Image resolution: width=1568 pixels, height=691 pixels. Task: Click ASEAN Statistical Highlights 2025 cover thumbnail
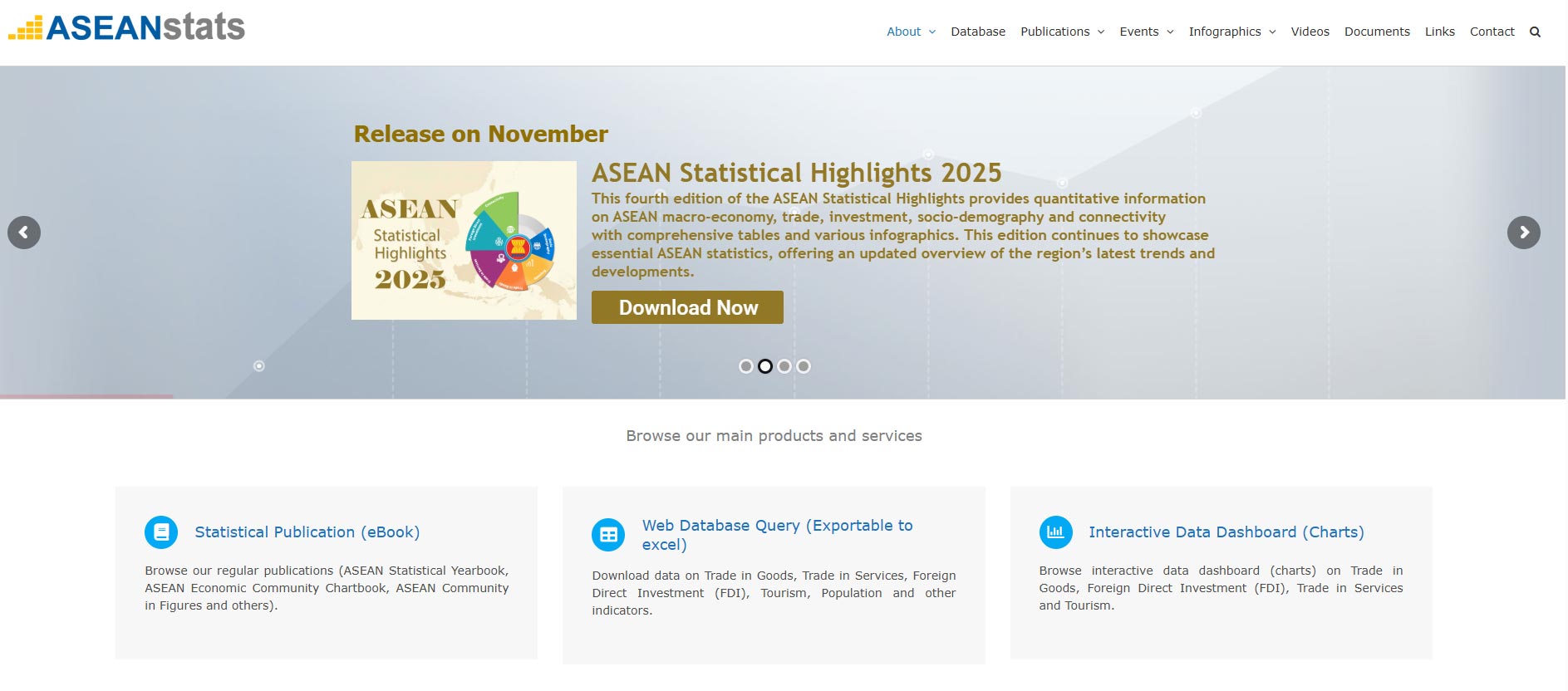pyautogui.click(x=464, y=241)
